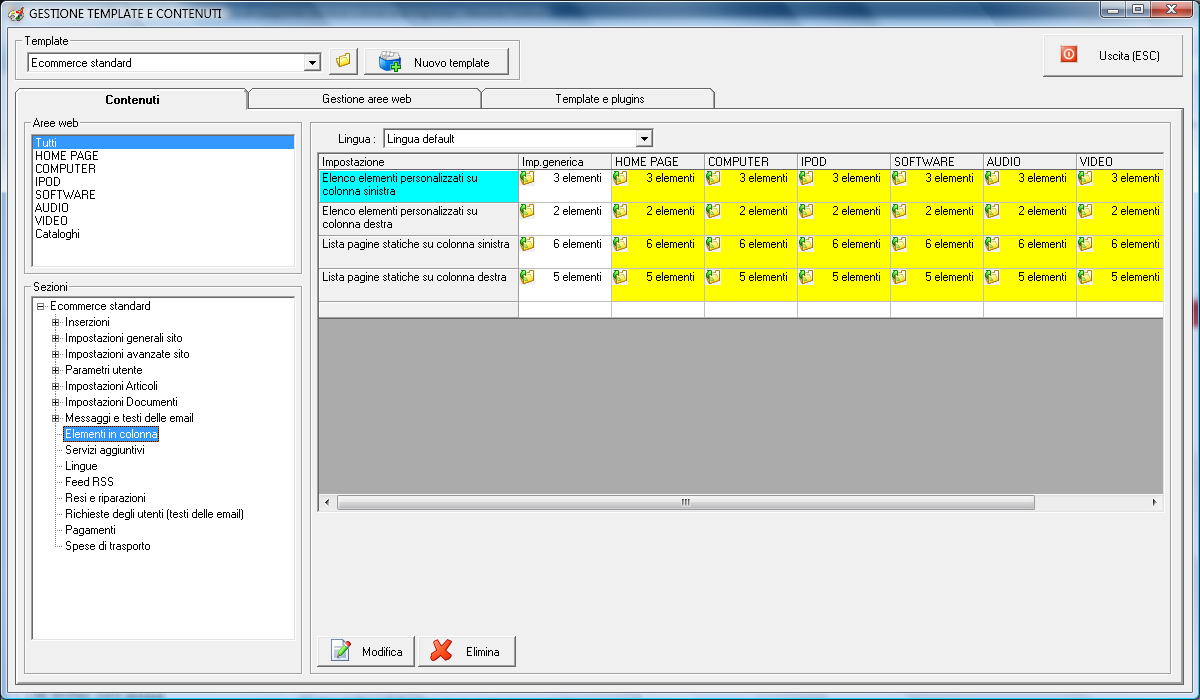Open the Ecommerce standard template dropdown

[313, 63]
